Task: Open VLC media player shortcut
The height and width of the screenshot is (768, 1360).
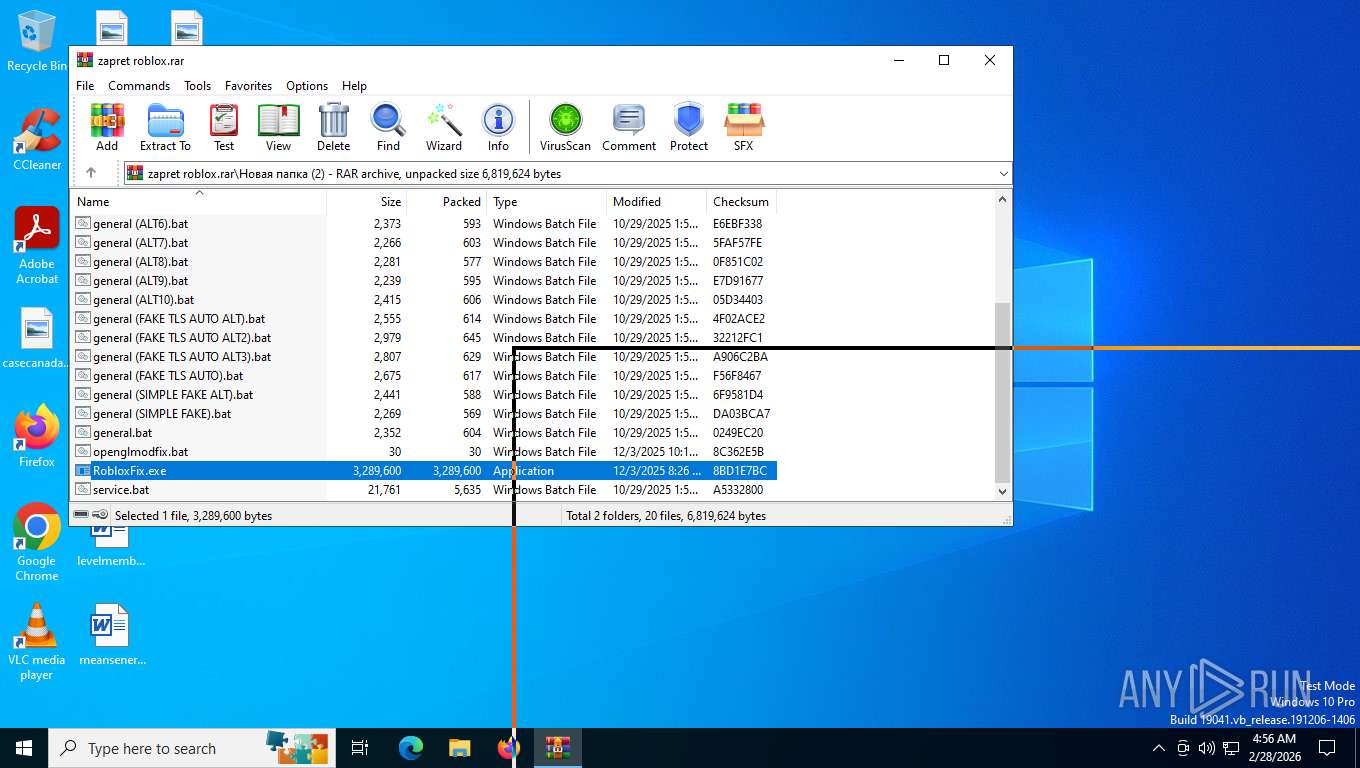Action: (37, 641)
